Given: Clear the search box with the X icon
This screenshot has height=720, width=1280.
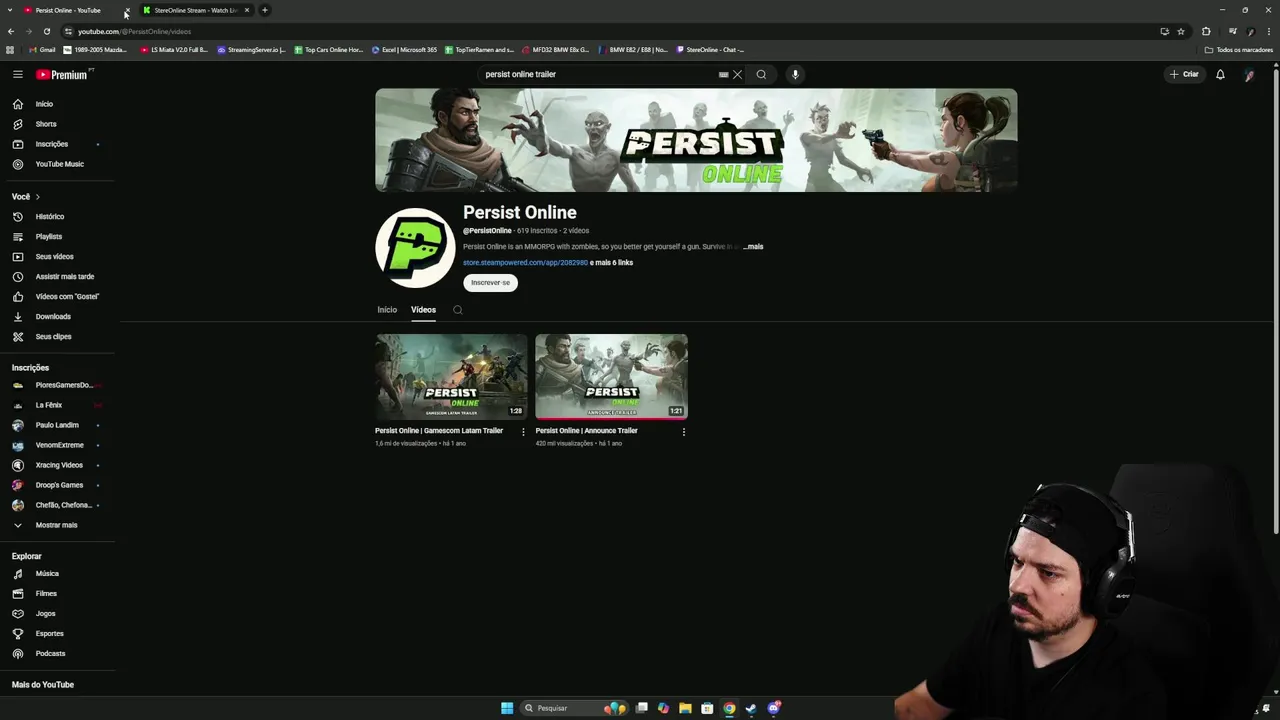Looking at the screenshot, I should point(738,74).
